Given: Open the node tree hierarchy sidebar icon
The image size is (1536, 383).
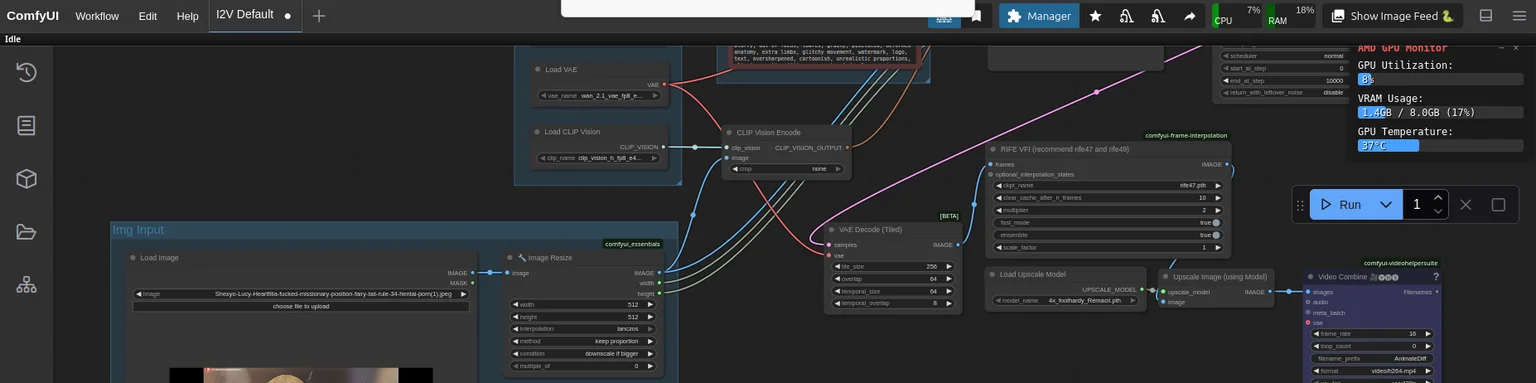Looking at the screenshot, I should pyautogui.click(x=27, y=284).
